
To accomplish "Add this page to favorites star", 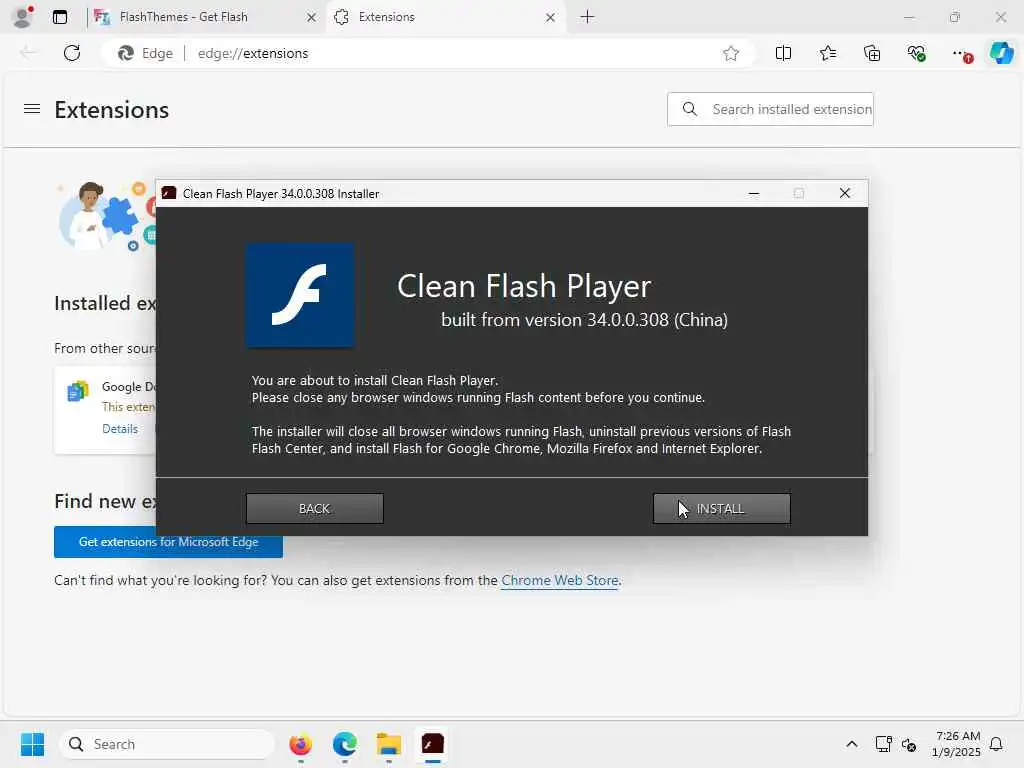I will 731,54.
